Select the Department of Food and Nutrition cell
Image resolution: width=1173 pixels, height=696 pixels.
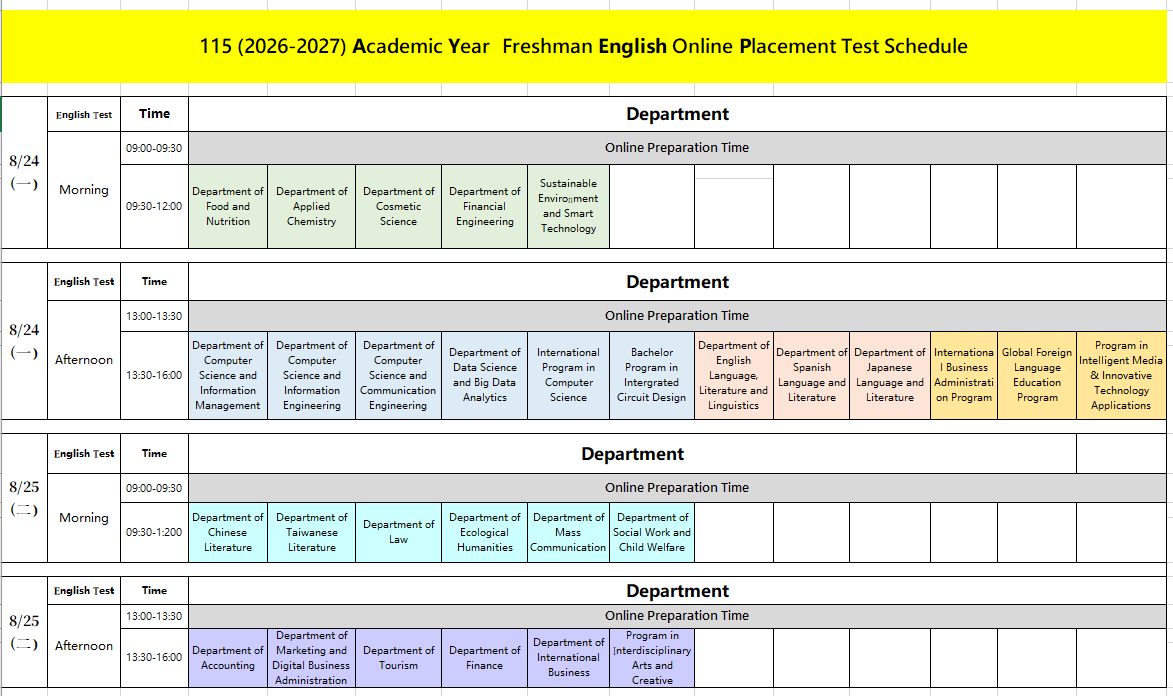[228, 206]
